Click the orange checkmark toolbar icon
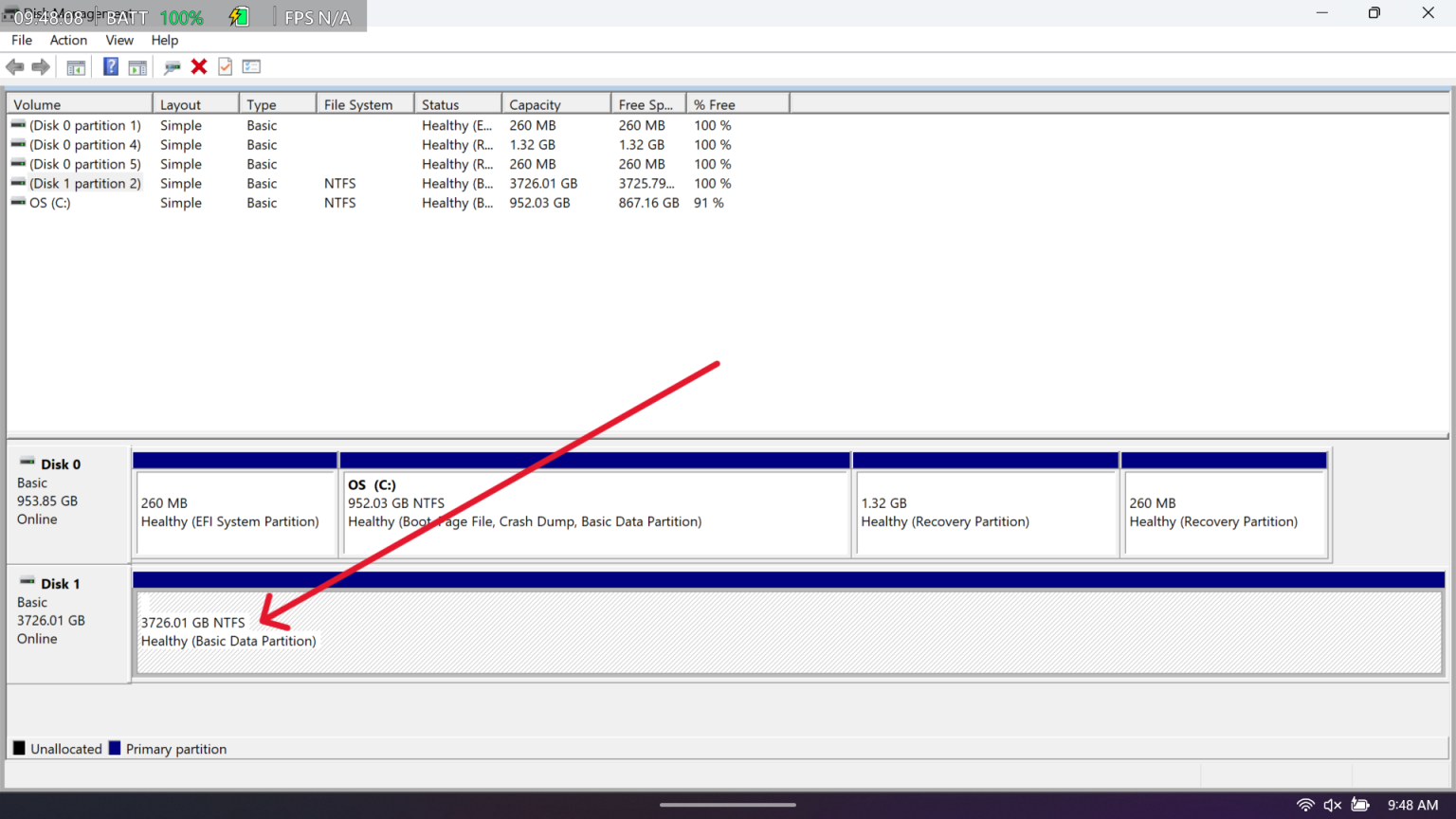The image size is (1456, 819). pos(225,66)
